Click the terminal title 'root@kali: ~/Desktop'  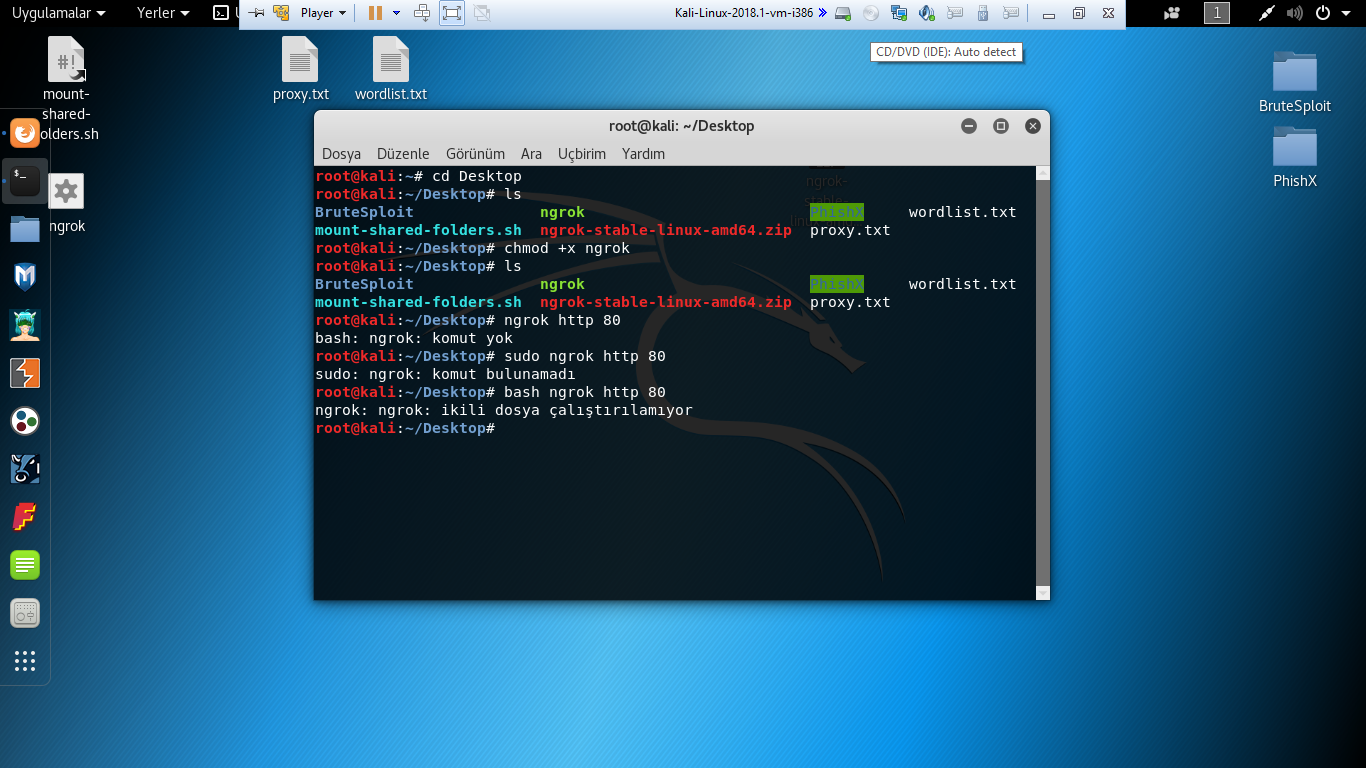[681, 126]
